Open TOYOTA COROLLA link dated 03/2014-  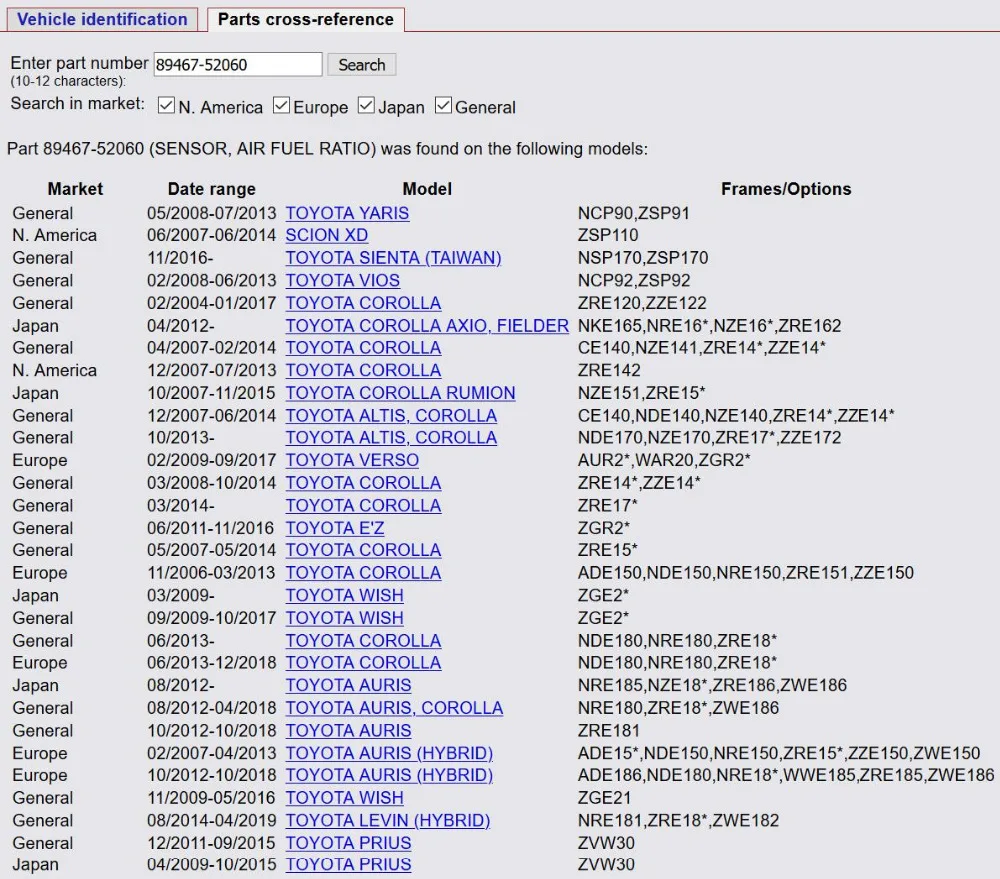click(x=363, y=505)
